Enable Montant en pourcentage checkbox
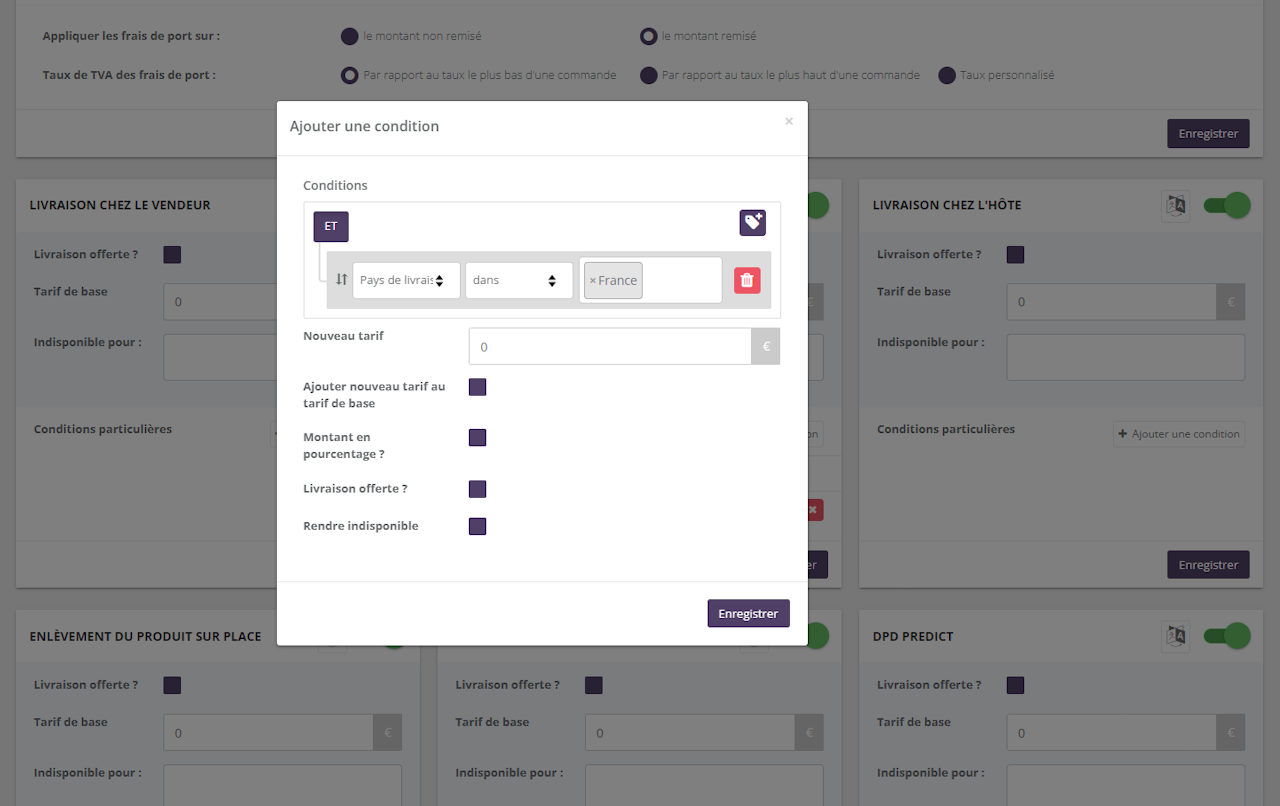 (477, 438)
